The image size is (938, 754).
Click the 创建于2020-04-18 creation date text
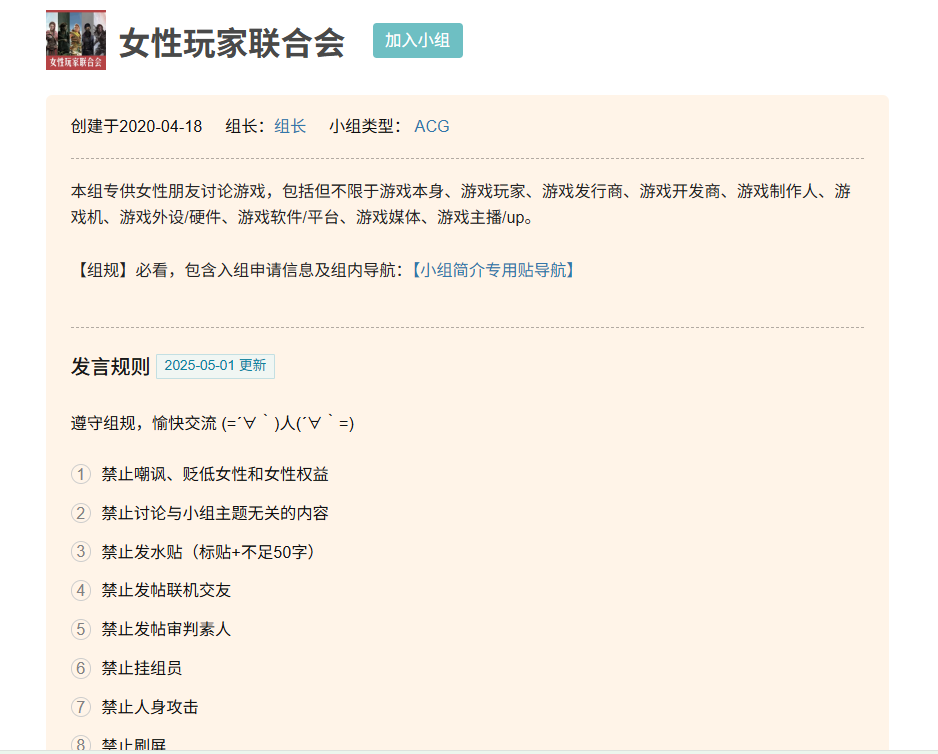tap(136, 126)
